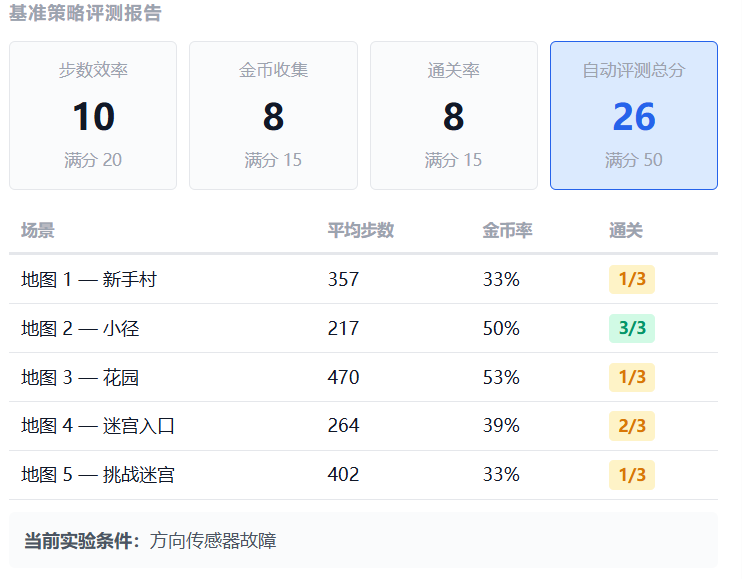The width and height of the screenshot is (742, 579).
Task: Click average steps value 402
Action: [x=344, y=474]
